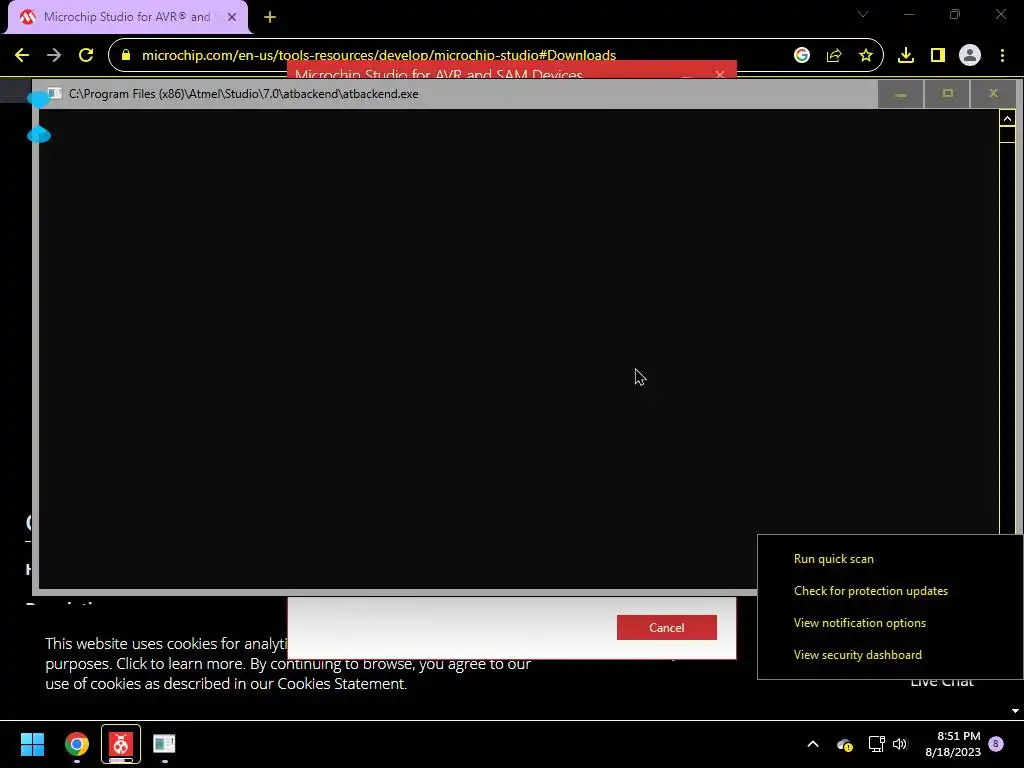Reload the Microchip page
1024x768 pixels.
(86, 56)
